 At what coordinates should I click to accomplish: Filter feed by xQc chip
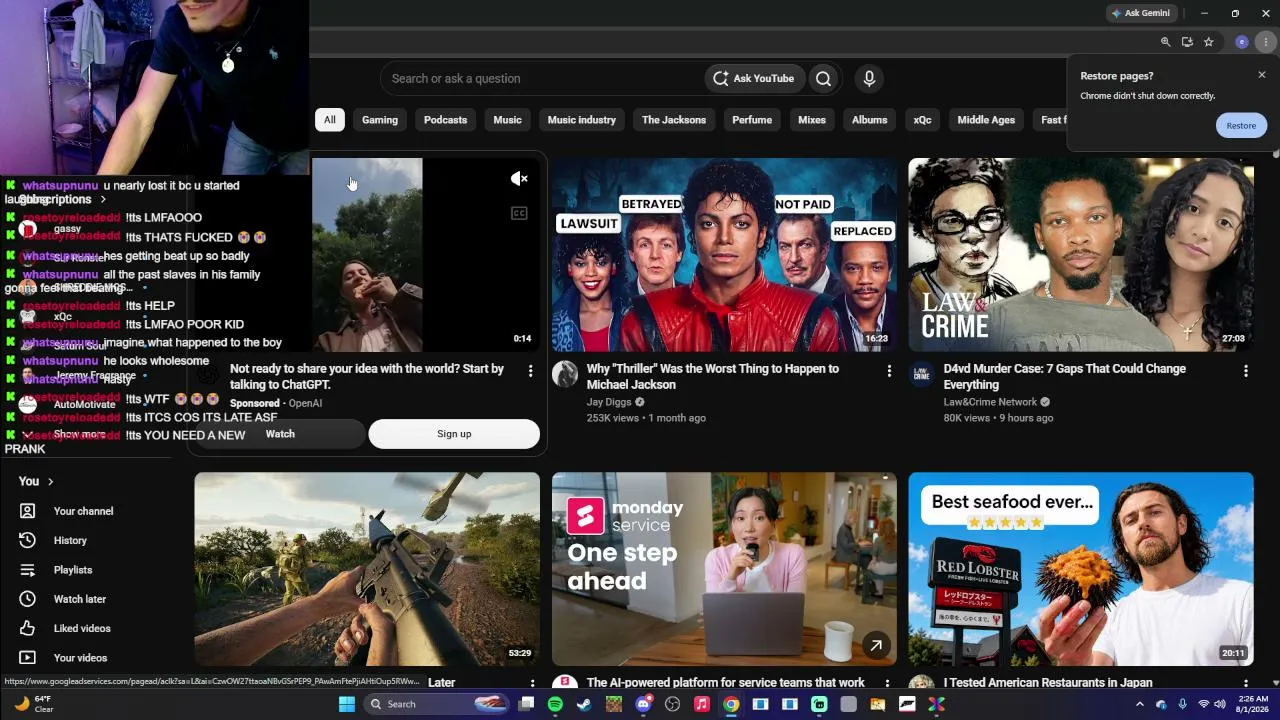pos(922,120)
